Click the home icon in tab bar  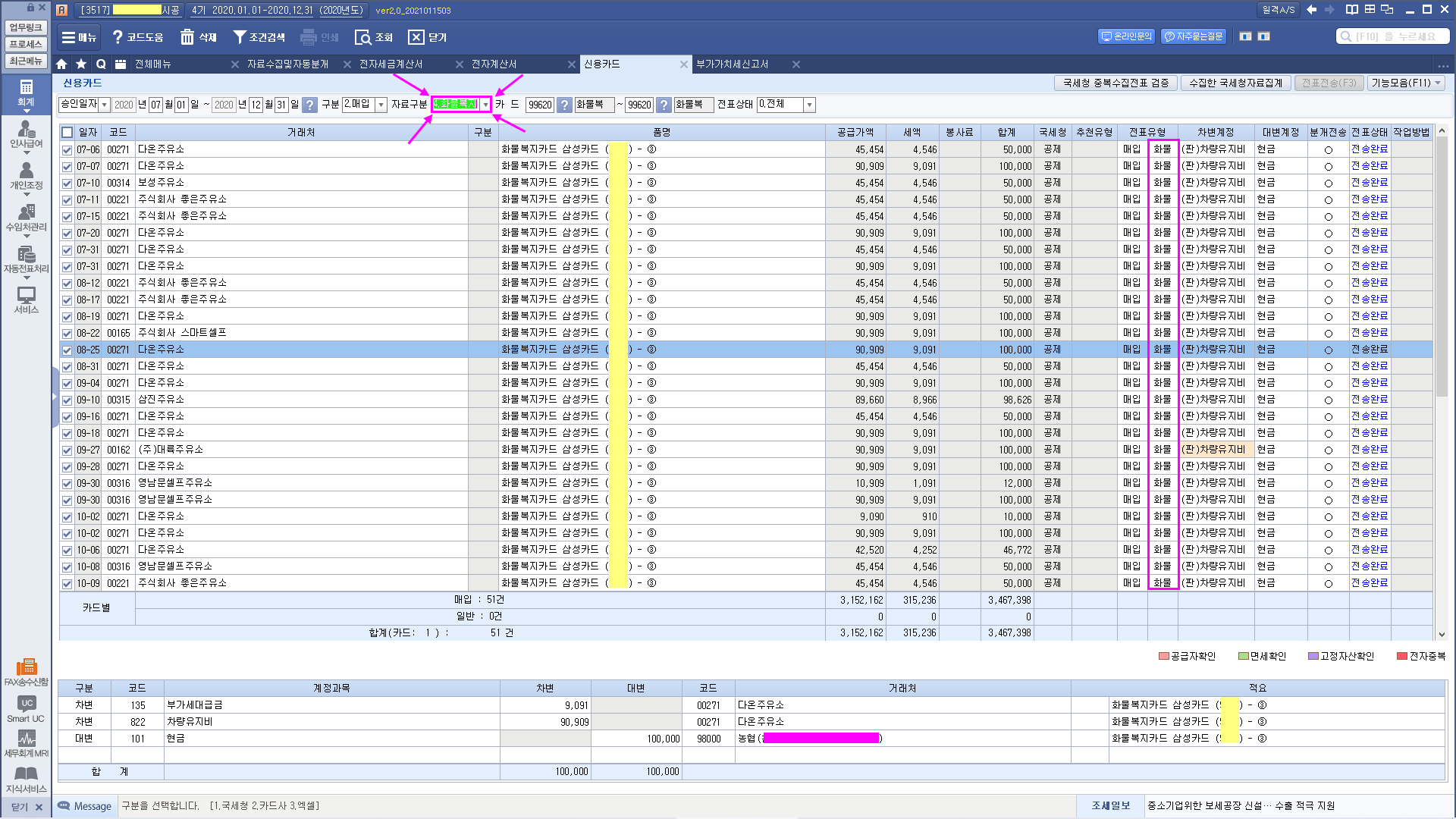(x=61, y=64)
